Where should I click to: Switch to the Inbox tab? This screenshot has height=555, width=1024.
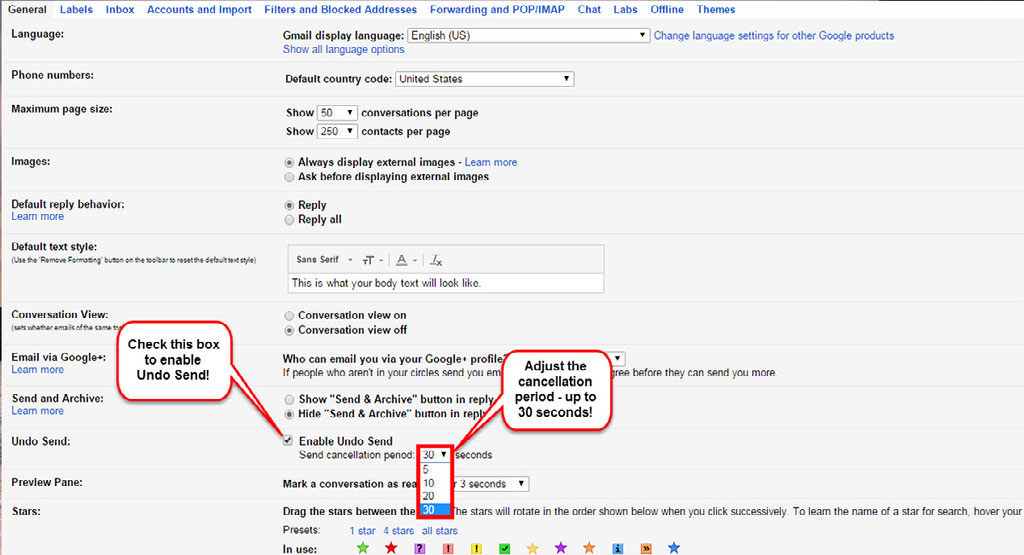(x=120, y=10)
